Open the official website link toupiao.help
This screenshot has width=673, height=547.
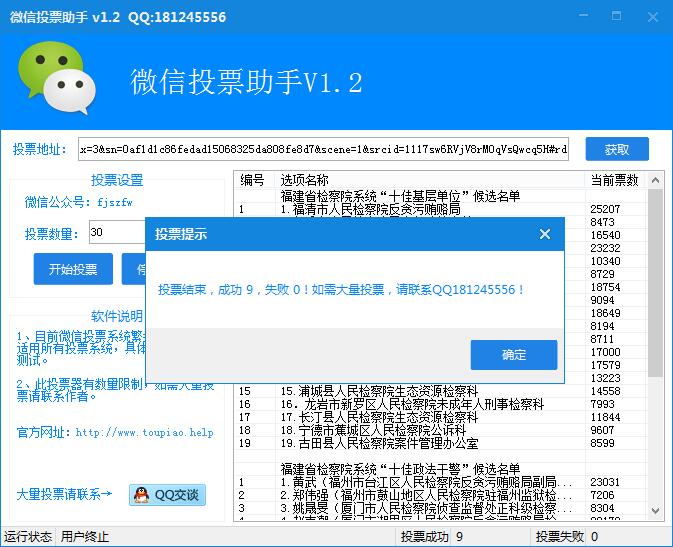click(x=145, y=432)
